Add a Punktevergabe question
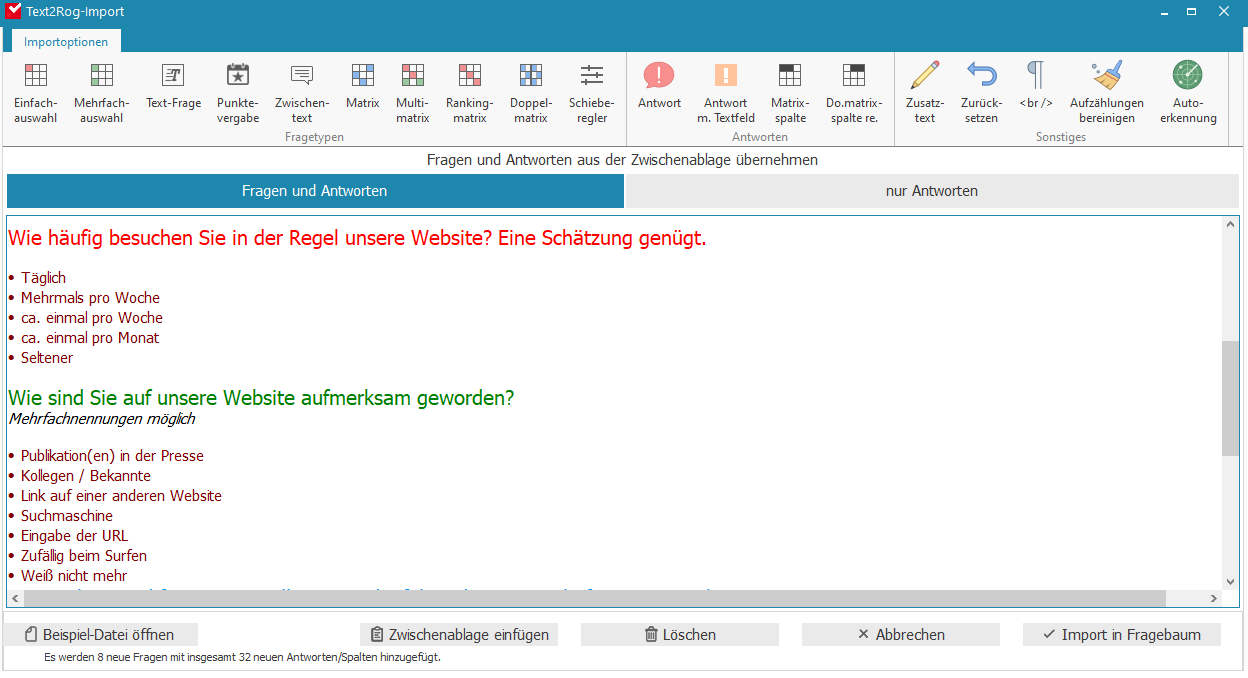This screenshot has height=678, width=1248. [x=238, y=90]
